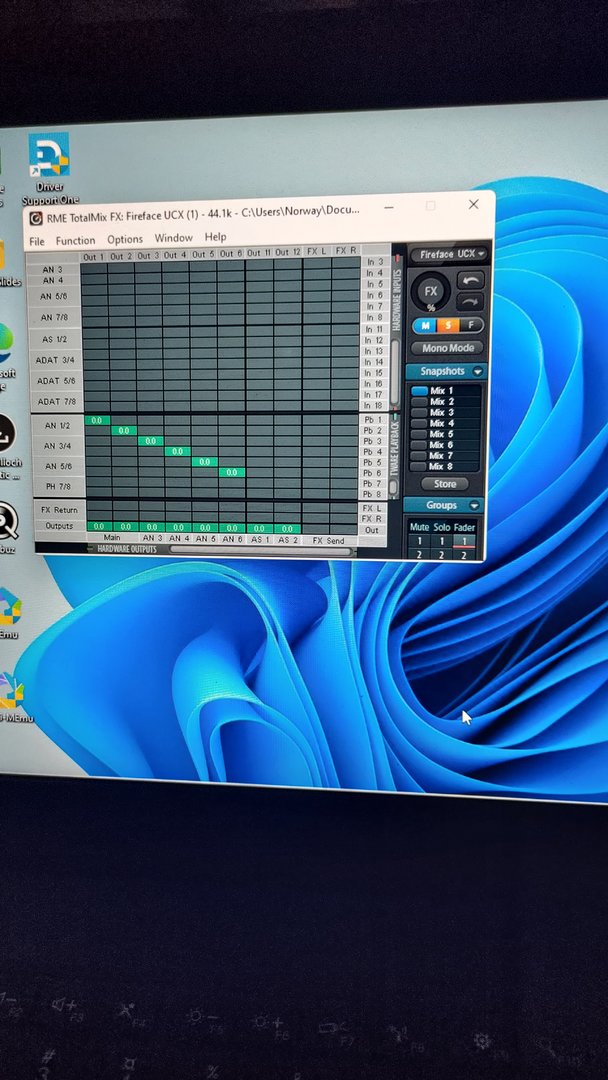Screen dimensions: 608x1080
Task: Open the Fireface UCX device dropdown
Action: click(x=449, y=254)
